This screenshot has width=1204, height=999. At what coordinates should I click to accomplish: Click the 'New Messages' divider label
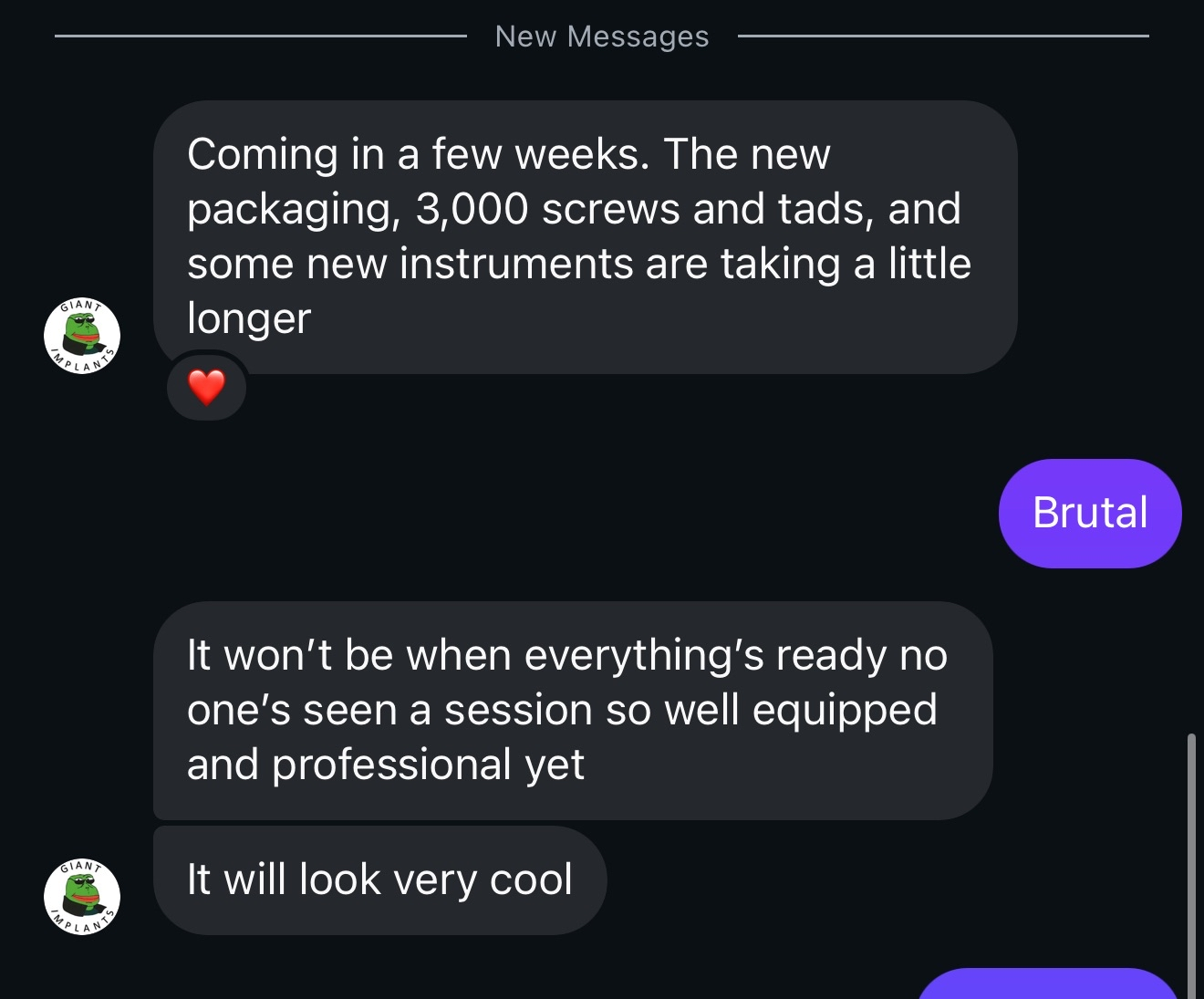602,36
